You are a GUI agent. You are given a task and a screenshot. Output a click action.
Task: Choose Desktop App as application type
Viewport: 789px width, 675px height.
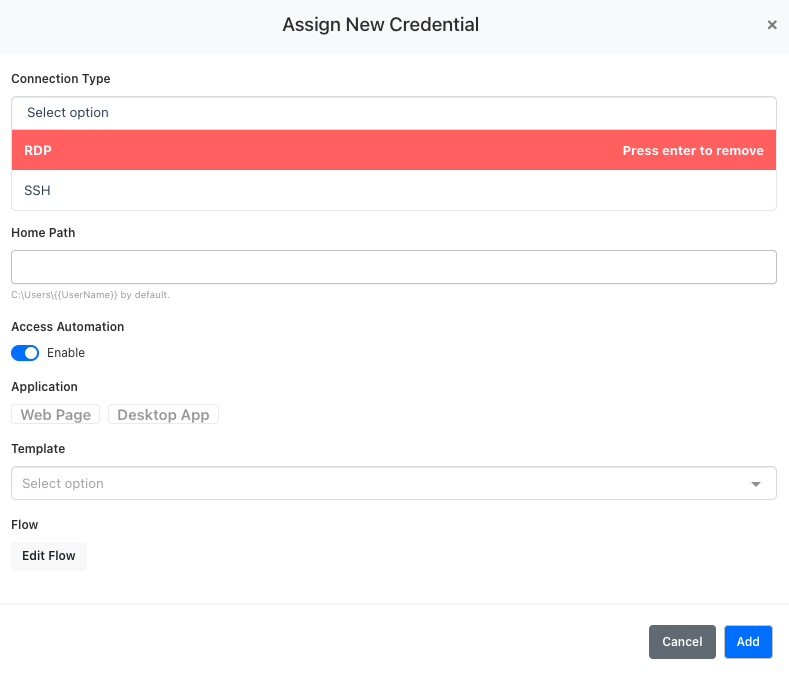coord(163,414)
